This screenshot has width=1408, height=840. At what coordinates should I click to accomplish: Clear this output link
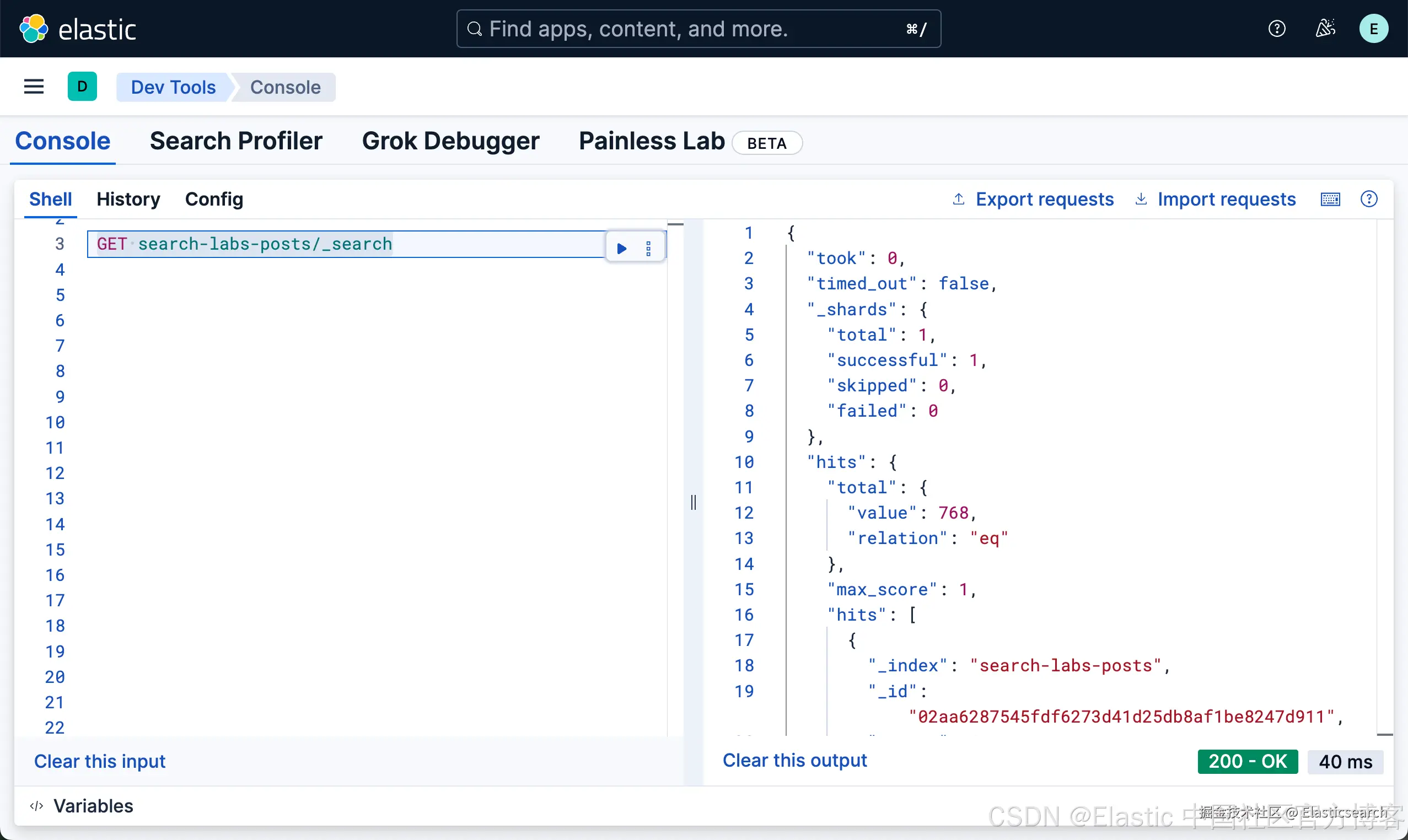(794, 760)
